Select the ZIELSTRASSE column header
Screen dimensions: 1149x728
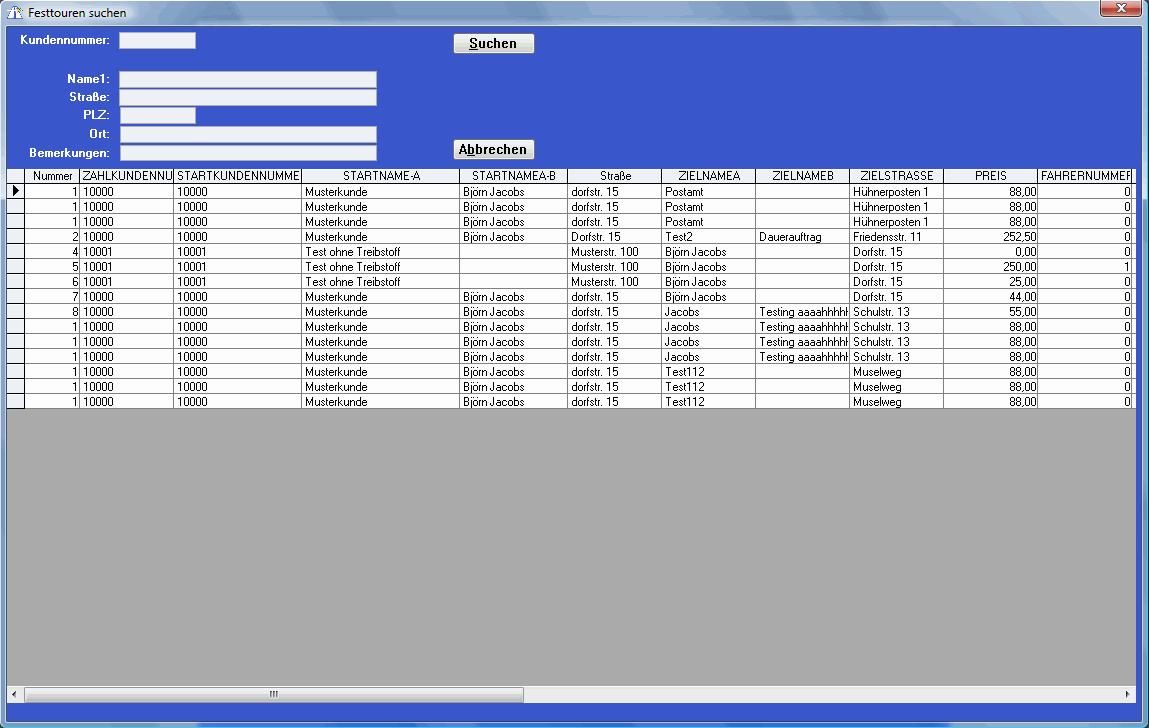(x=896, y=176)
